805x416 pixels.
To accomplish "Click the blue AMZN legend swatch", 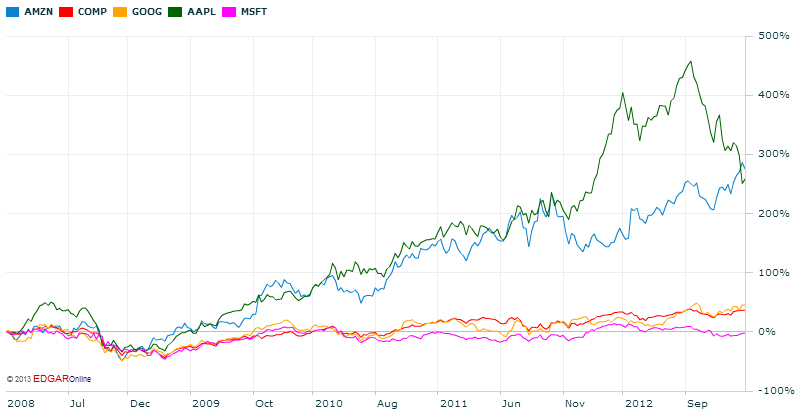I will point(12,12).
